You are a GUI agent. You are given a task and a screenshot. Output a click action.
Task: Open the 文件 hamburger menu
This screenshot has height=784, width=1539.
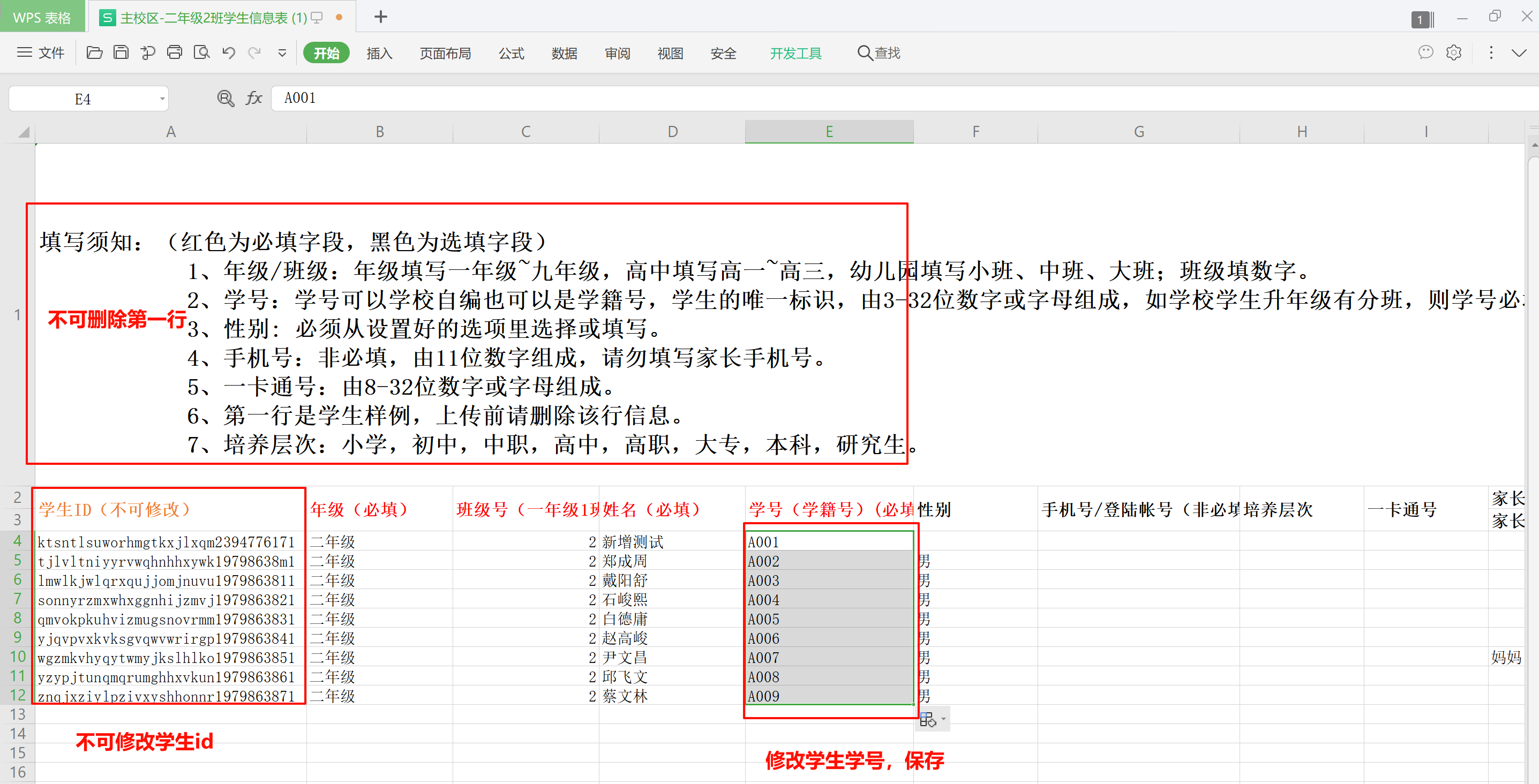(x=40, y=52)
